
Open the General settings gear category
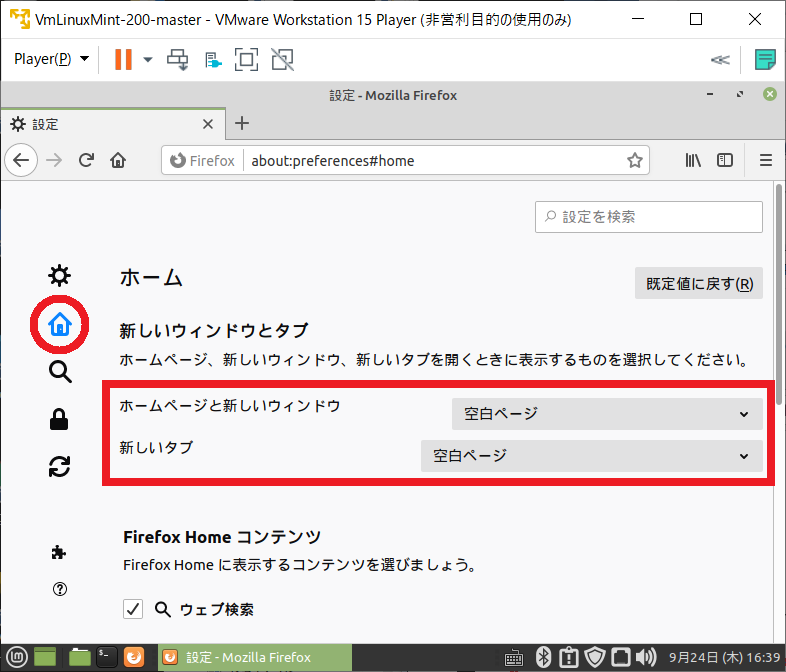(60, 276)
